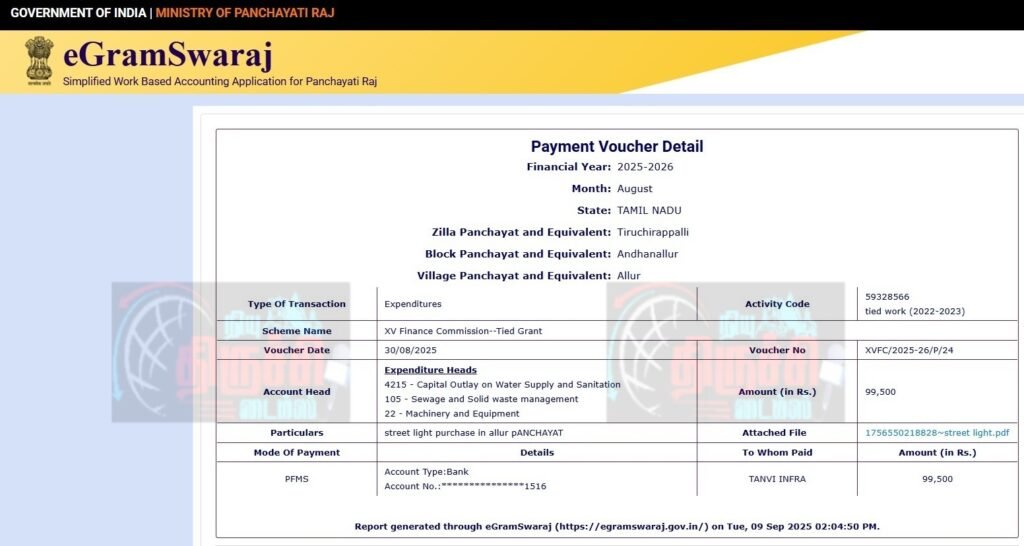This screenshot has width=1024, height=546.
Task: Click the eGramSwaraj logo title
Action: (167, 54)
